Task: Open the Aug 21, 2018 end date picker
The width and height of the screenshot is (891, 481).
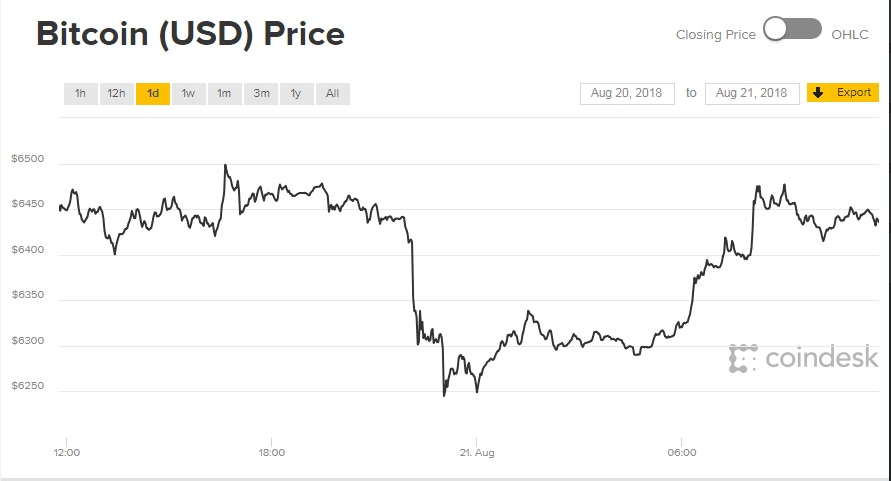Action: 752,93
